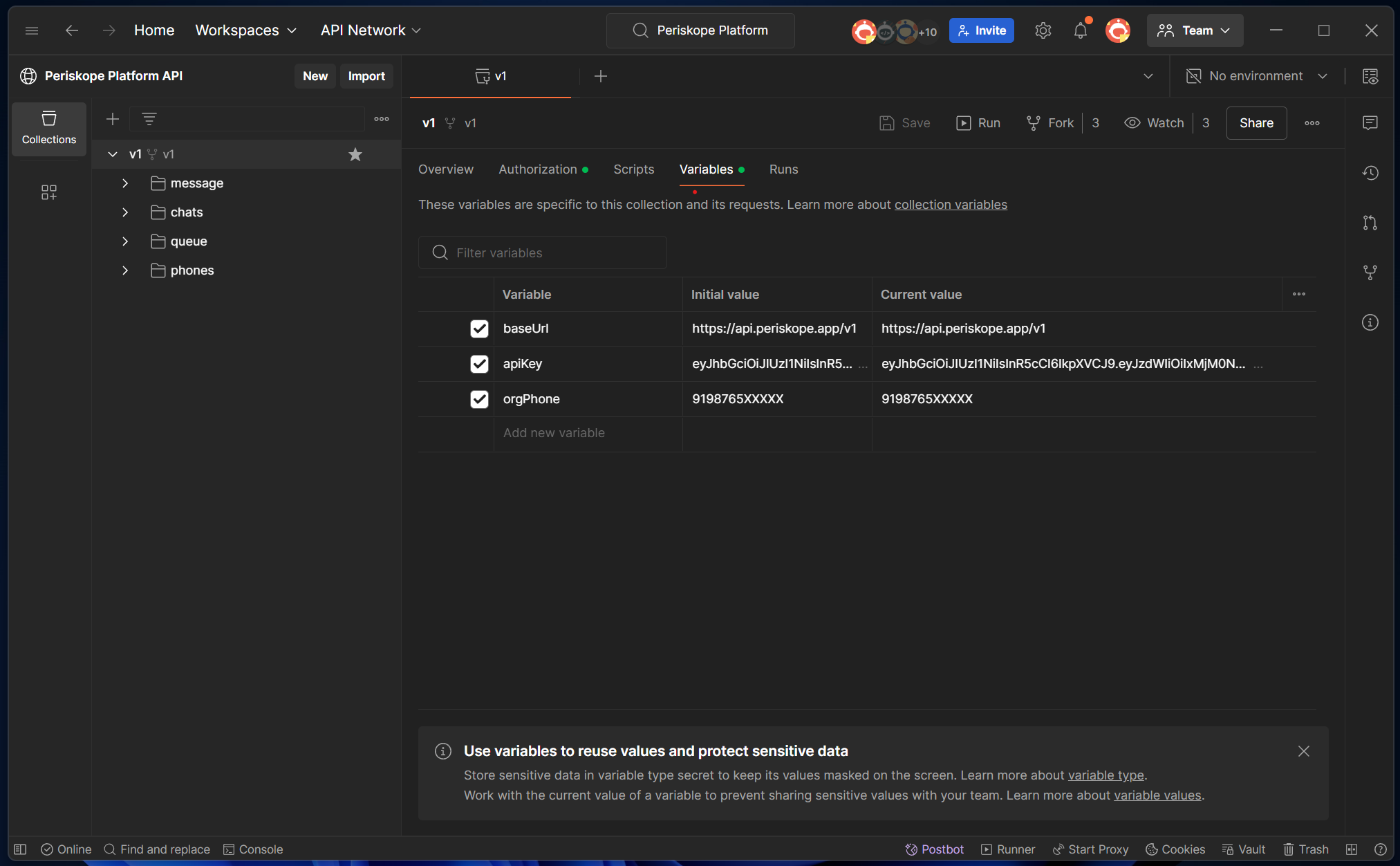This screenshot has height=866, width=1400.
Task: Open the variable values link
Action: (x=1157, y=795)
